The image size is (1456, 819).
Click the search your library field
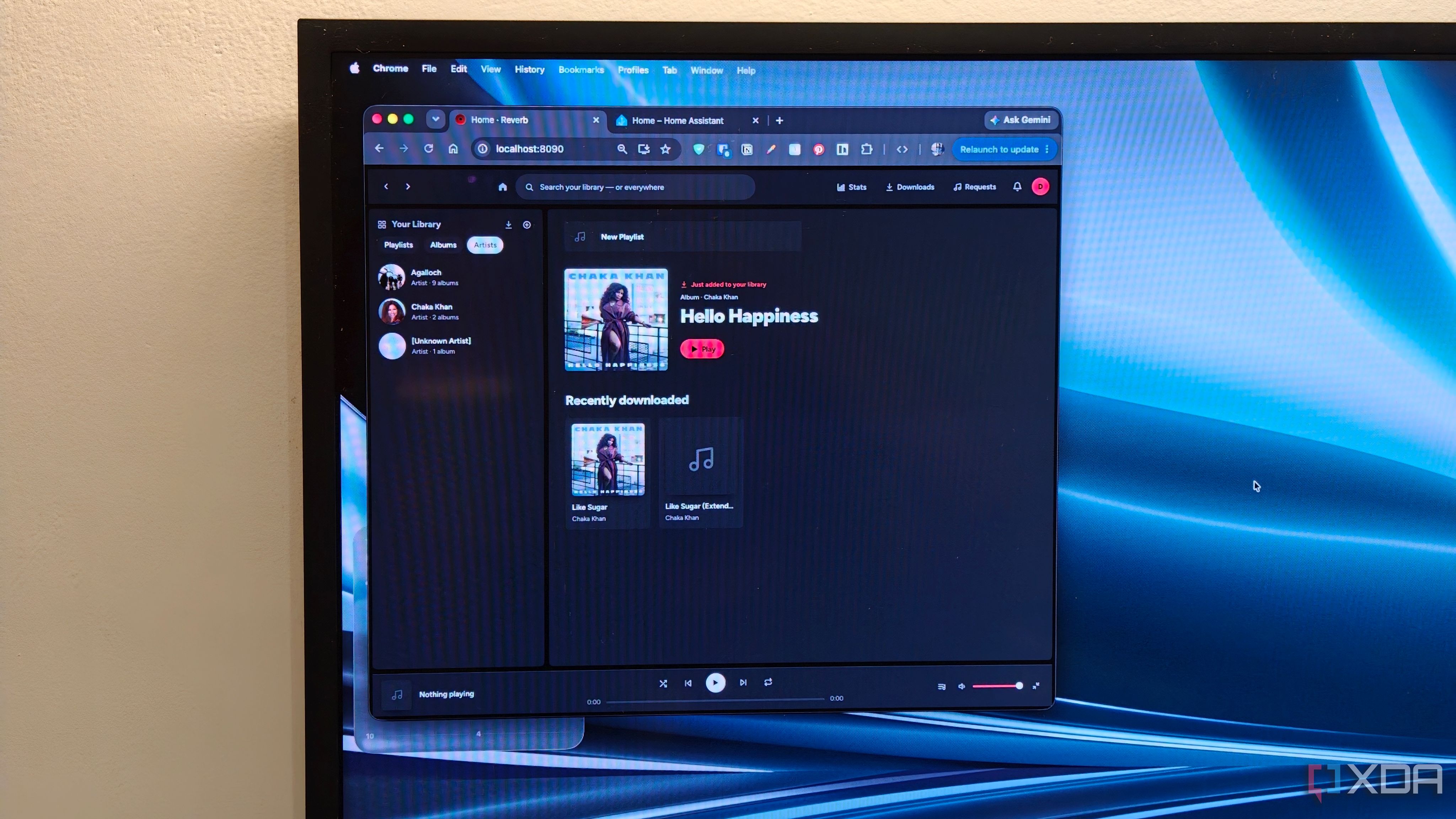pos(635,187)
